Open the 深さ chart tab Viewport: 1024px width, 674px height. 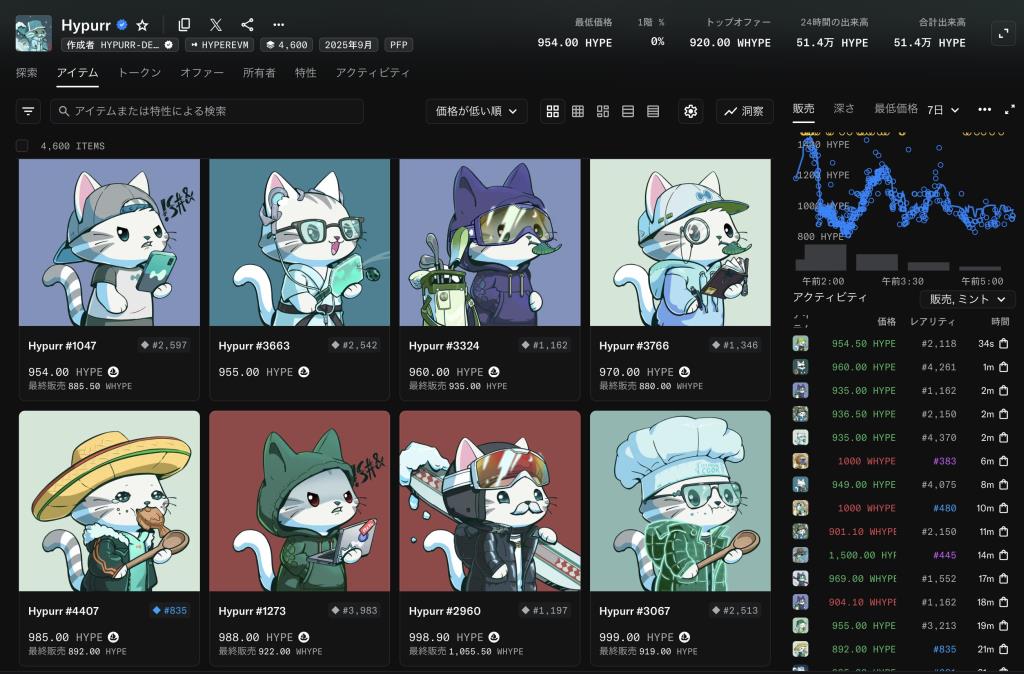pyautogui.click(x=844, y=108)
